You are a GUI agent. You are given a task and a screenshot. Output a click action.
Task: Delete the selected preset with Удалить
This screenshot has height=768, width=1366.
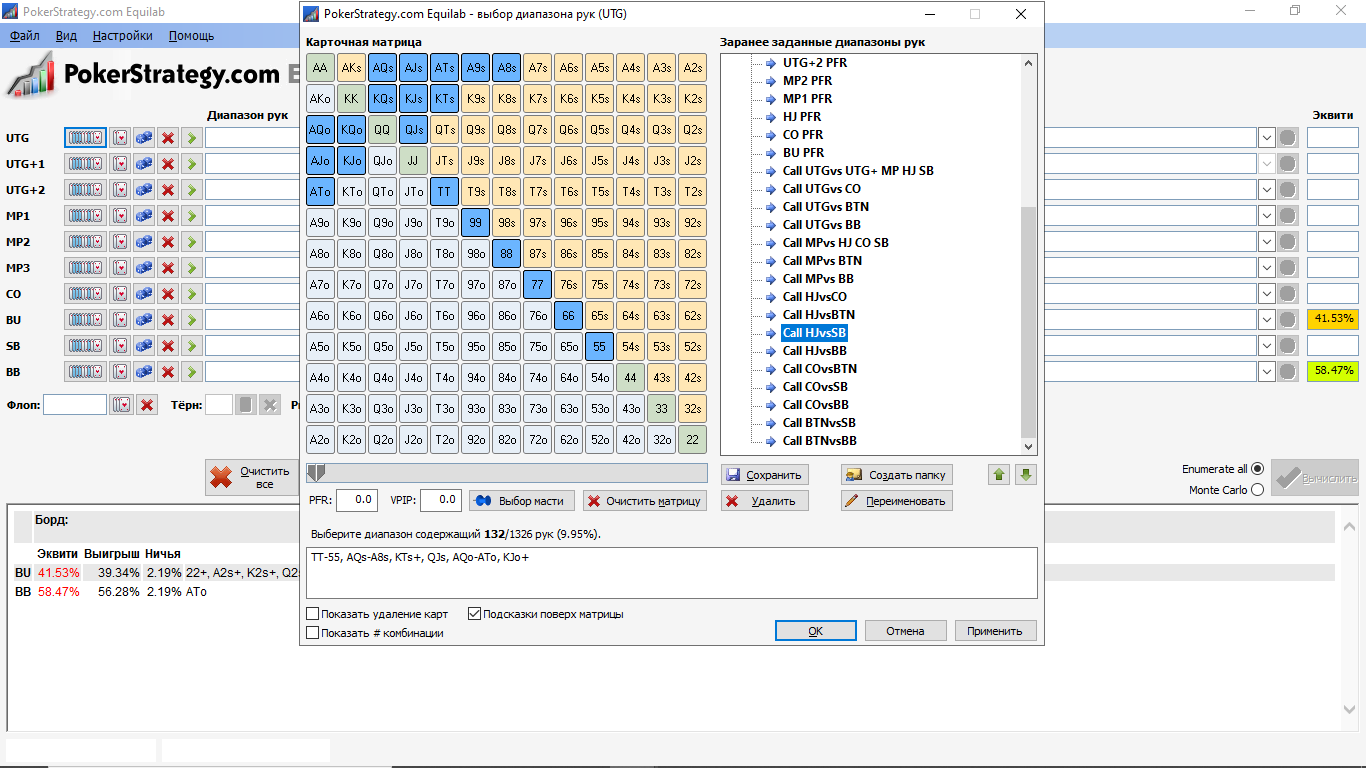[x=765, y=501]
